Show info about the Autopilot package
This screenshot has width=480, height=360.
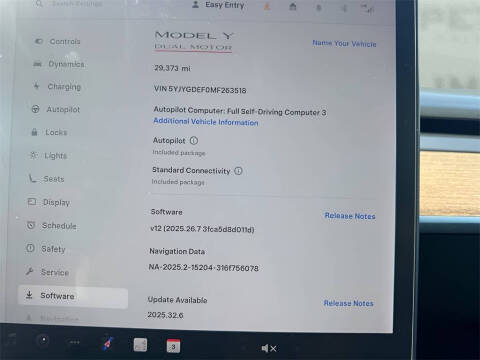pos(194,141)
